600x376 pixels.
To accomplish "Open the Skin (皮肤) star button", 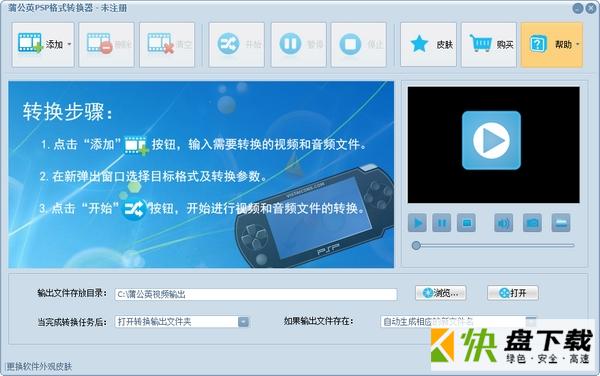I will 428,44.
